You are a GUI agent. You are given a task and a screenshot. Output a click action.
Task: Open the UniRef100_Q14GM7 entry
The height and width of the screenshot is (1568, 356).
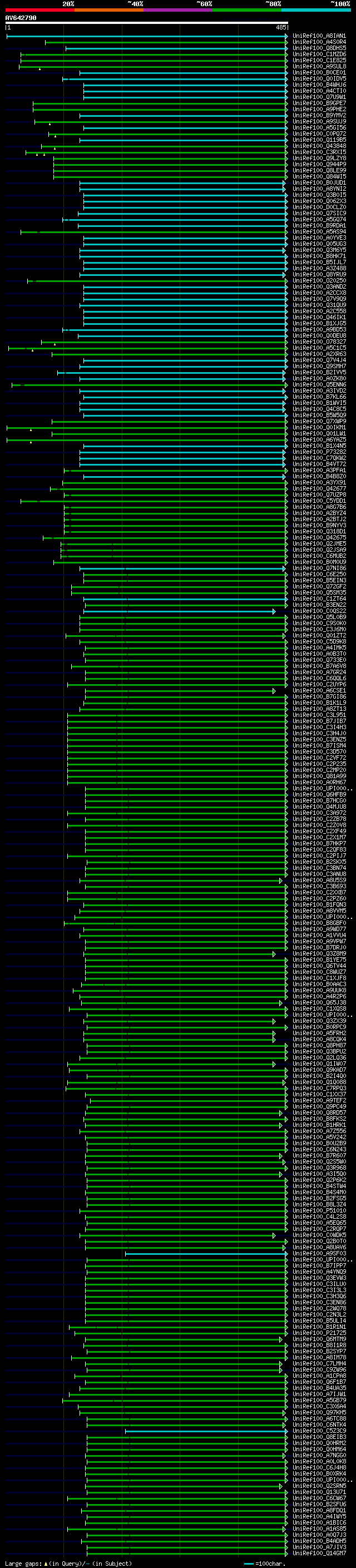(319, 1554)
